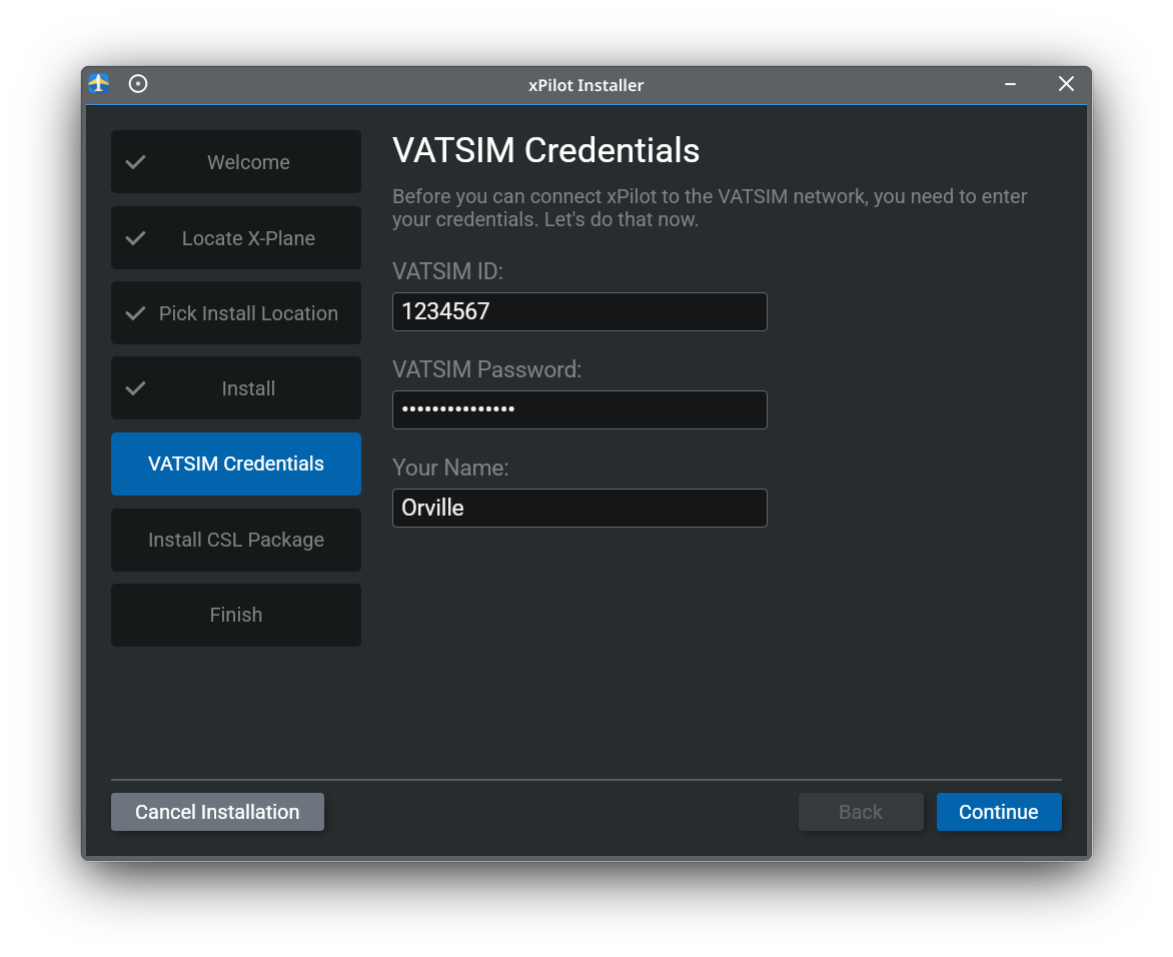Focus the VATSIM Password field
1173x957 pixels.
tap(579, 409)
